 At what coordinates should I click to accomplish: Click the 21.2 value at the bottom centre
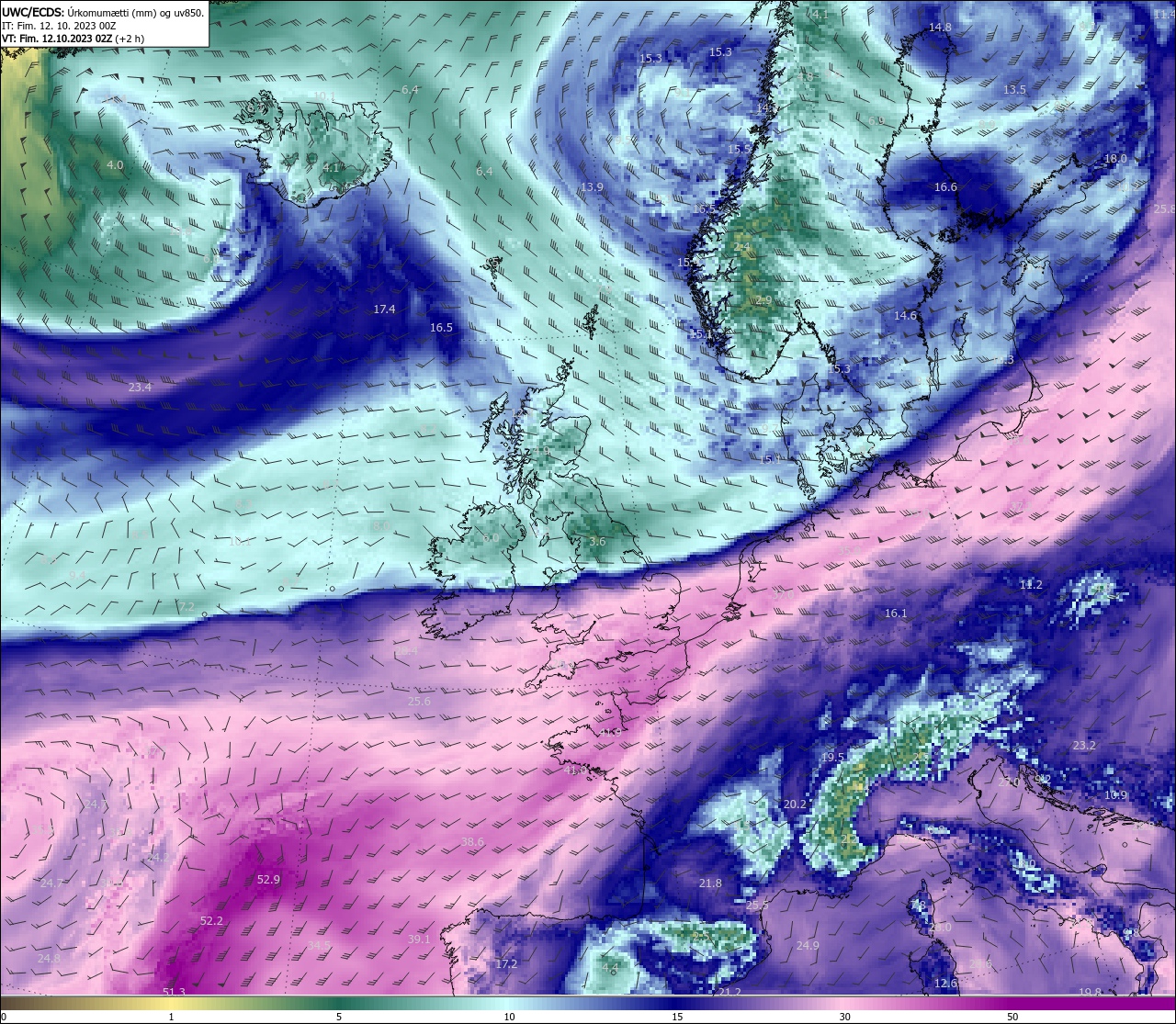coord(729,993)
